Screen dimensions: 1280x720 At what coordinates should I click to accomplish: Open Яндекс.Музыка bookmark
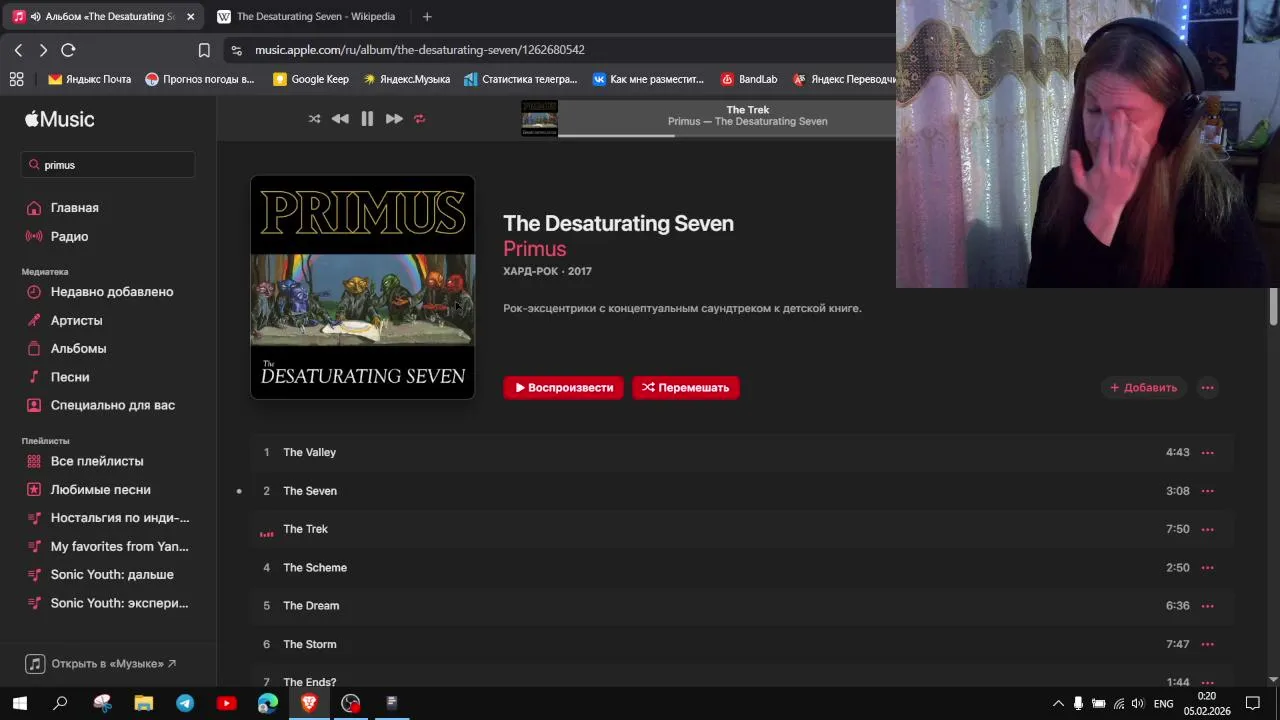[x=406, y=79]
